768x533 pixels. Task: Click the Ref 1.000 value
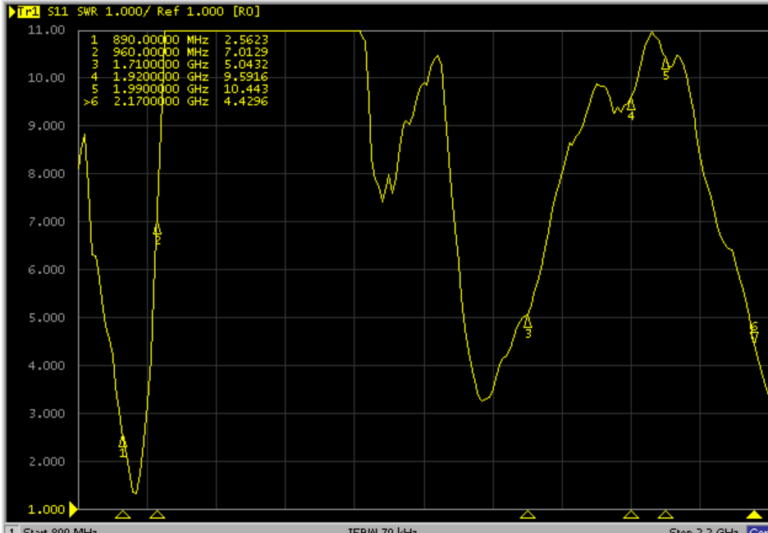[191, 12]
